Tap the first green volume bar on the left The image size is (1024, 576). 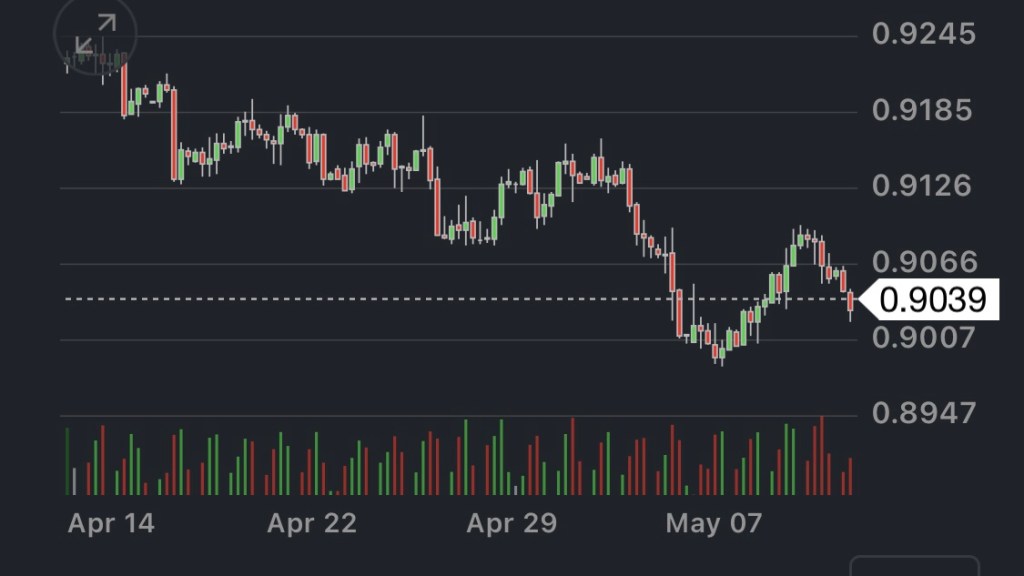pos(67,461)
